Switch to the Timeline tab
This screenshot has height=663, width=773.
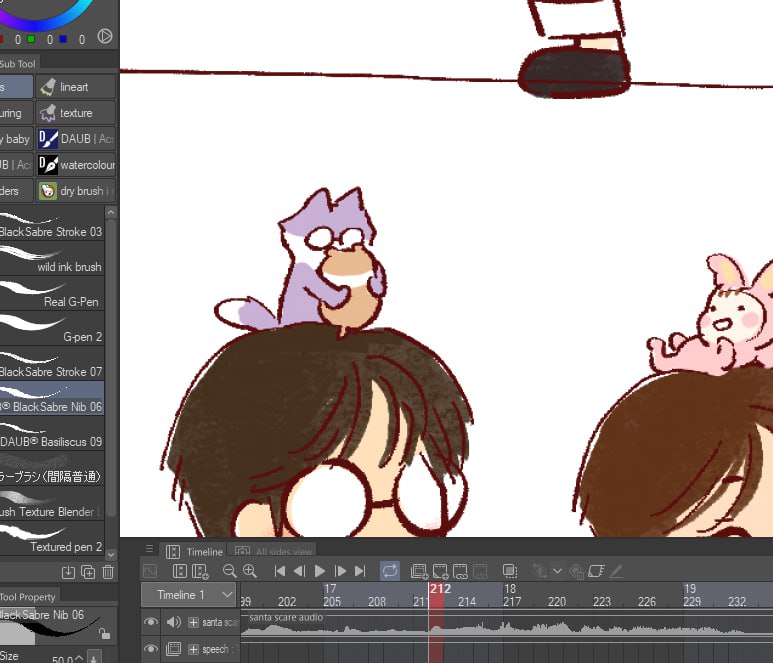coord(195,552)
